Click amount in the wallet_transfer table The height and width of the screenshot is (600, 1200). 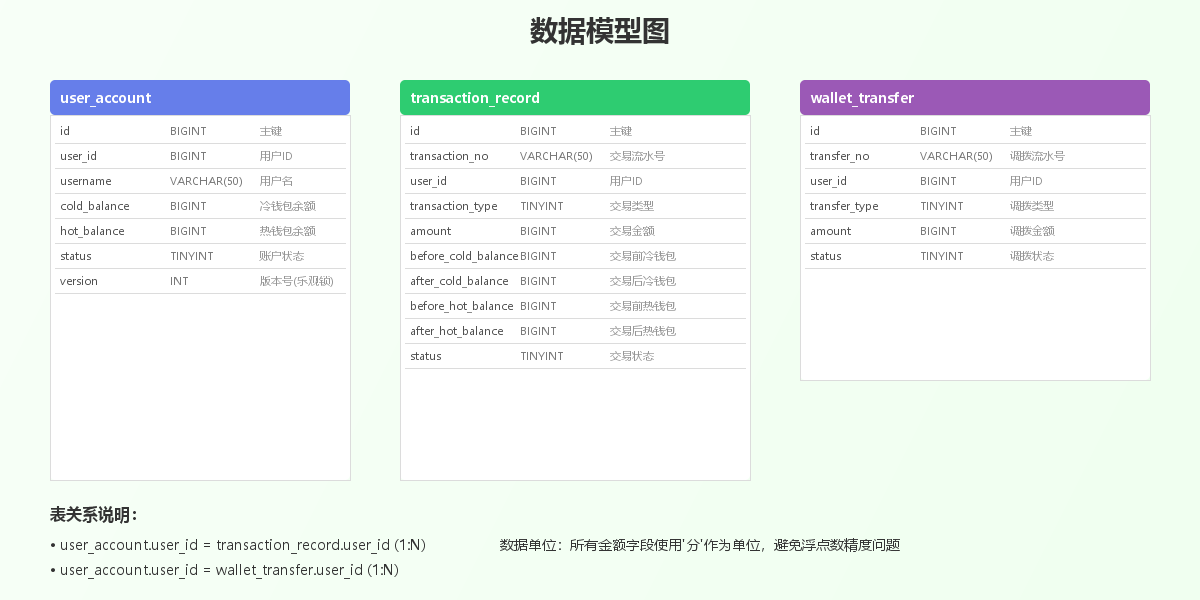pyautogui.click(x=831, y=231)
